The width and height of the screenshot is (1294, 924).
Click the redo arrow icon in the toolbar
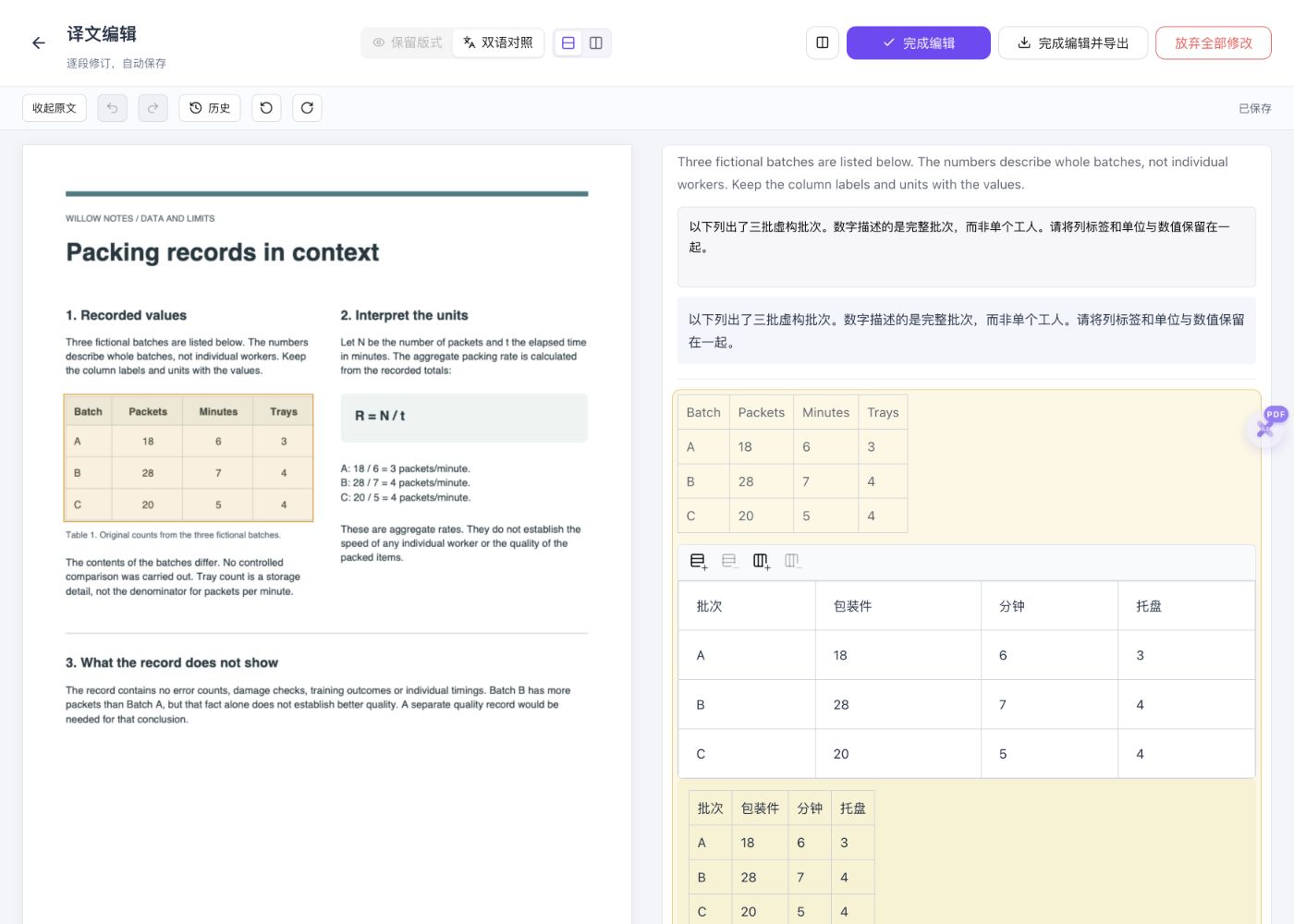[x=153, y=108]
